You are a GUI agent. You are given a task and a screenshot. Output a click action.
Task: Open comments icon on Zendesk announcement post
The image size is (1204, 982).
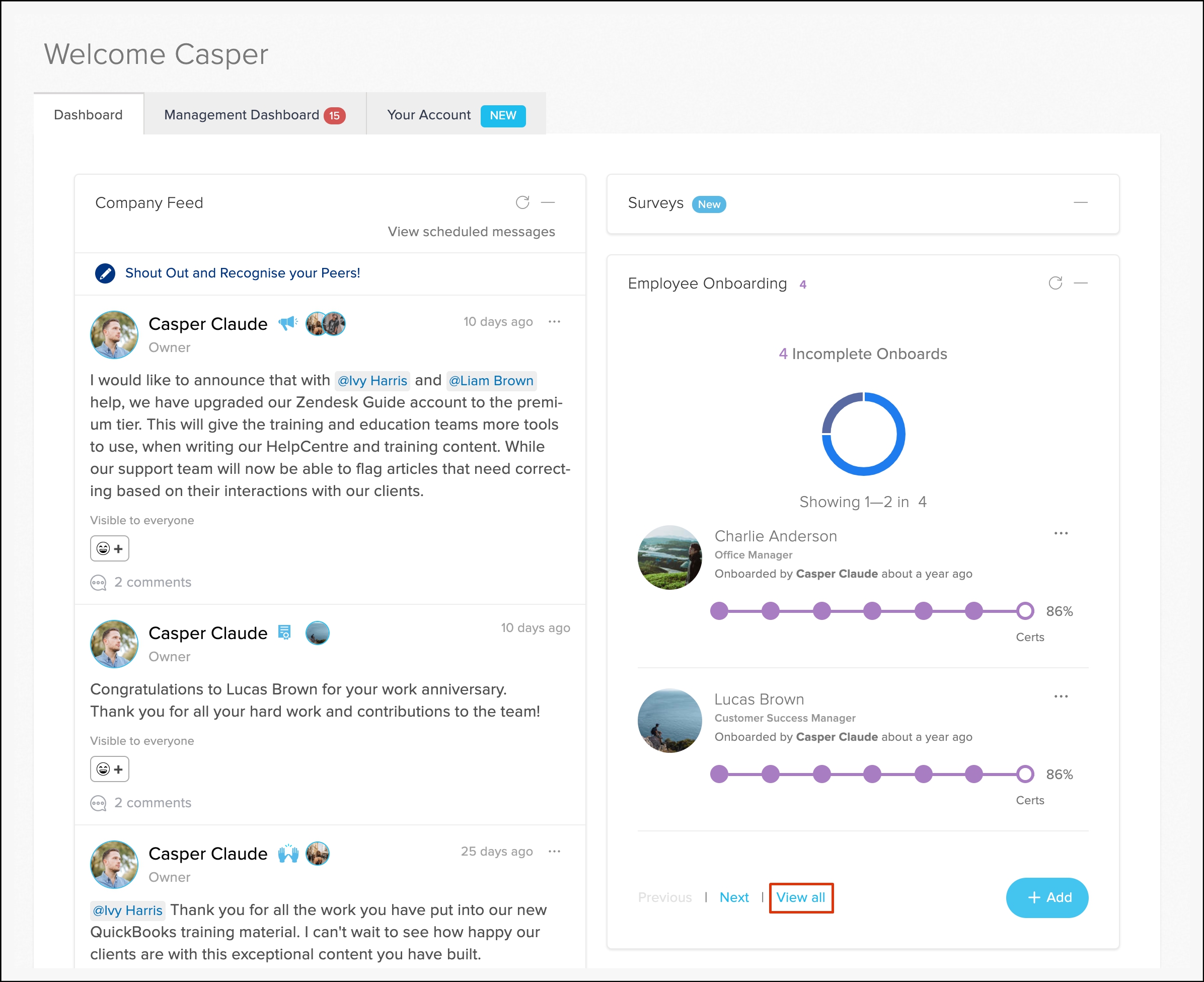98,583
